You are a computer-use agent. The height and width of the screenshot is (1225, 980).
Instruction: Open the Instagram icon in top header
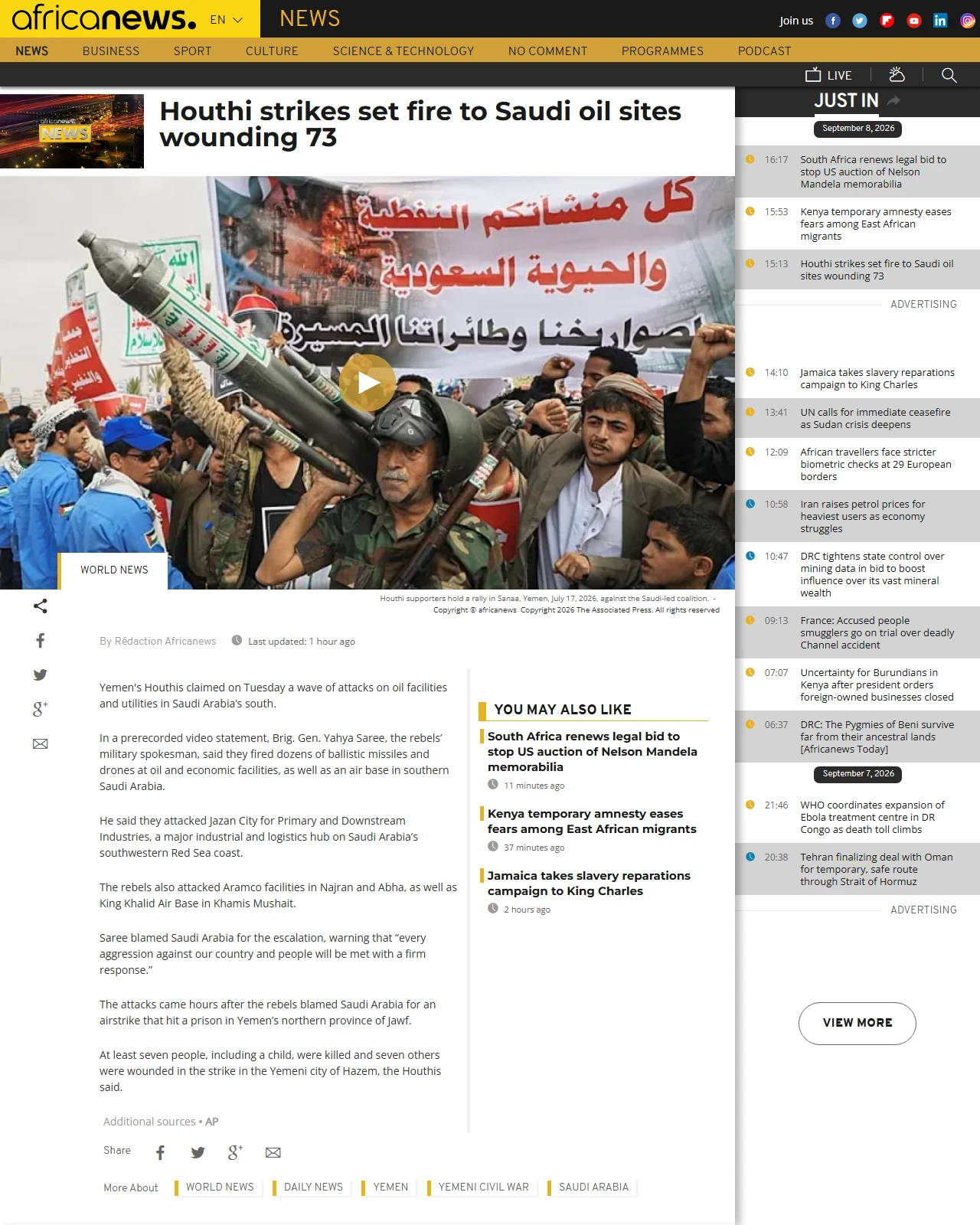click(x=968, y=21)
